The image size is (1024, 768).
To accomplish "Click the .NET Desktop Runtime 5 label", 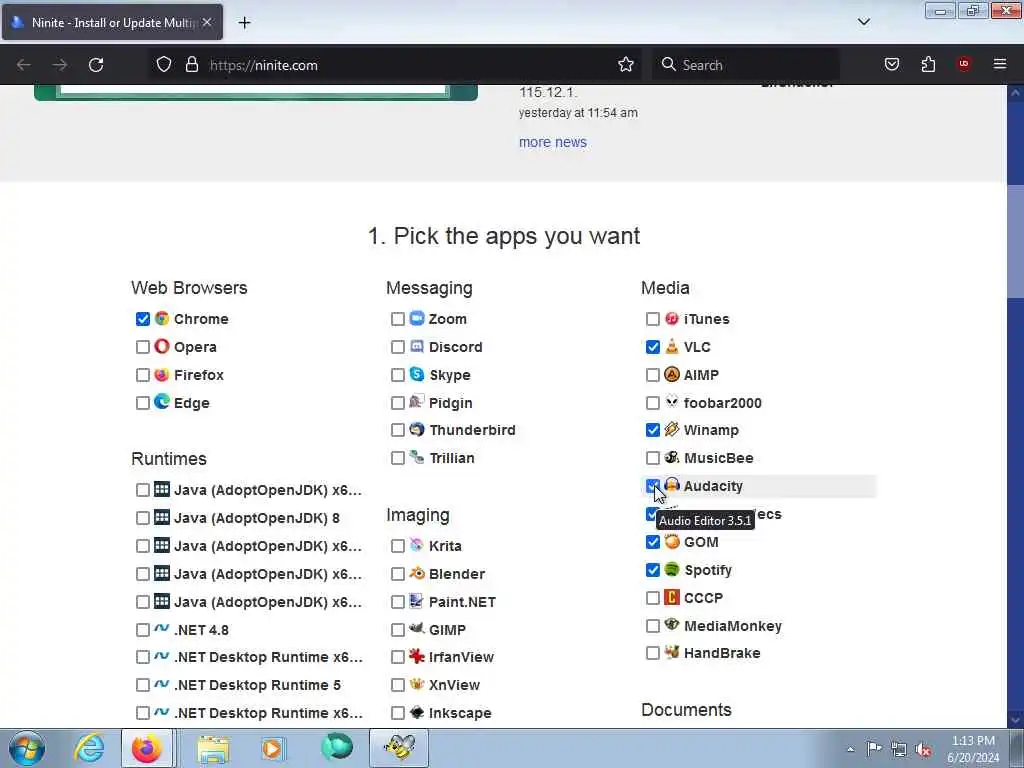I will click(257, 684).
